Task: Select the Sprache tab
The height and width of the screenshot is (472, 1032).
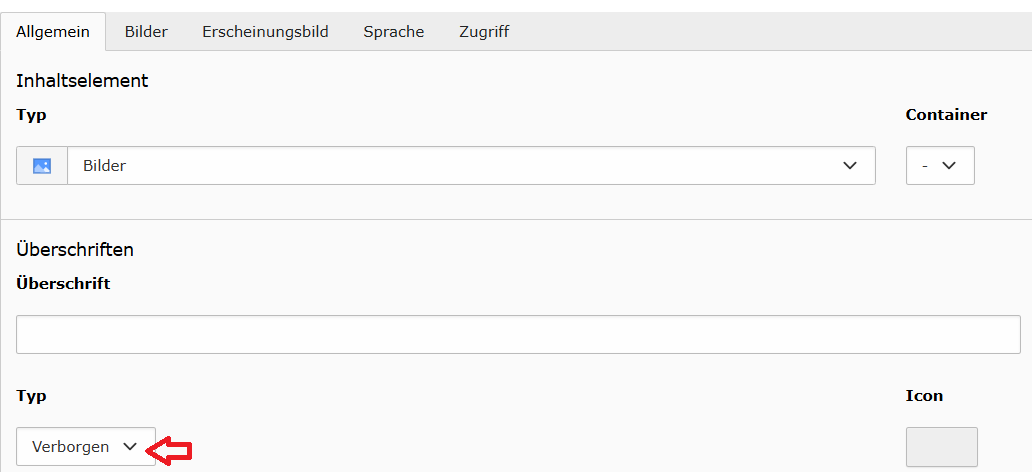Action: point(394,32)
